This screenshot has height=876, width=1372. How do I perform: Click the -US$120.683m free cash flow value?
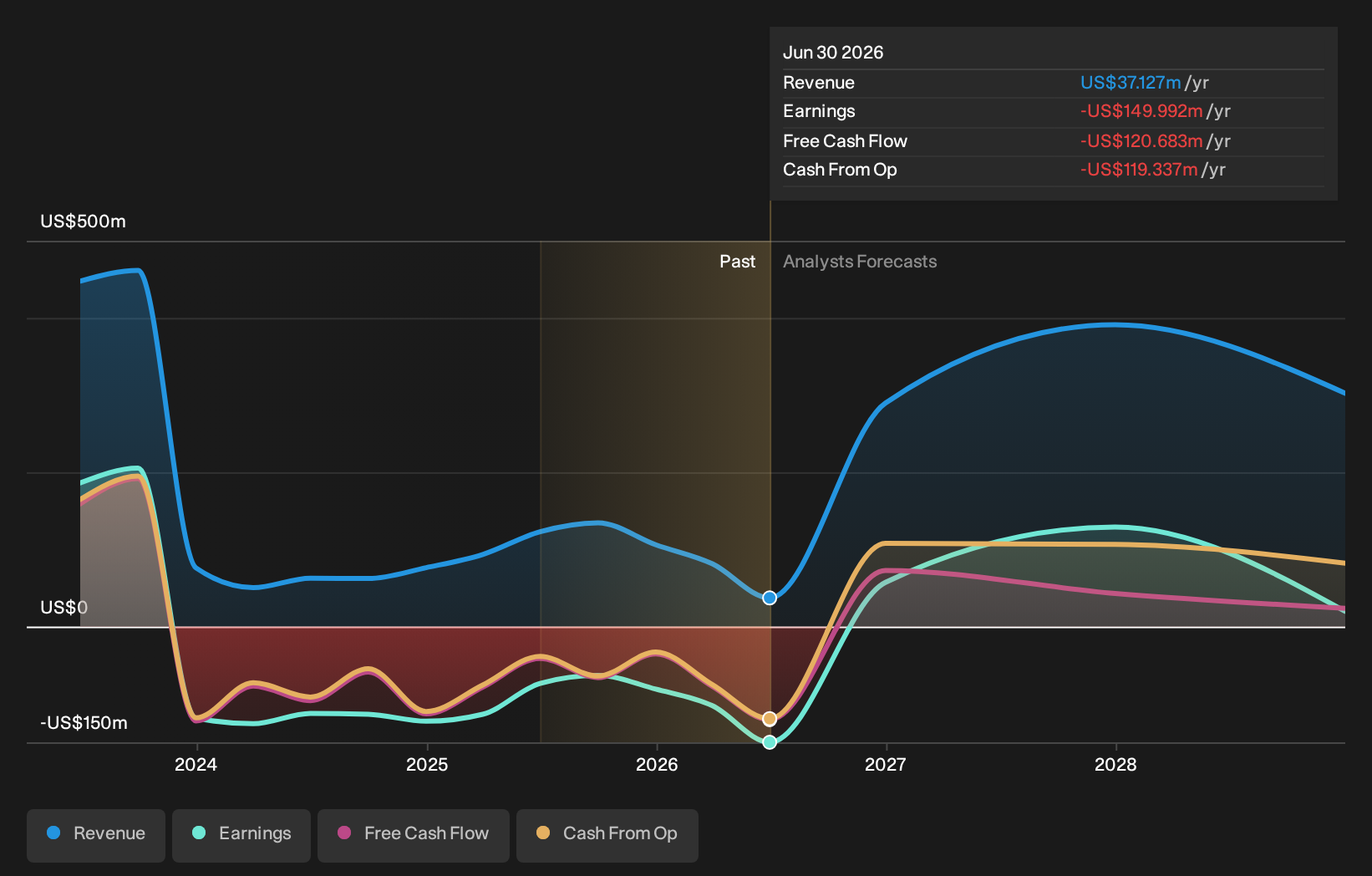(1141, 141)
